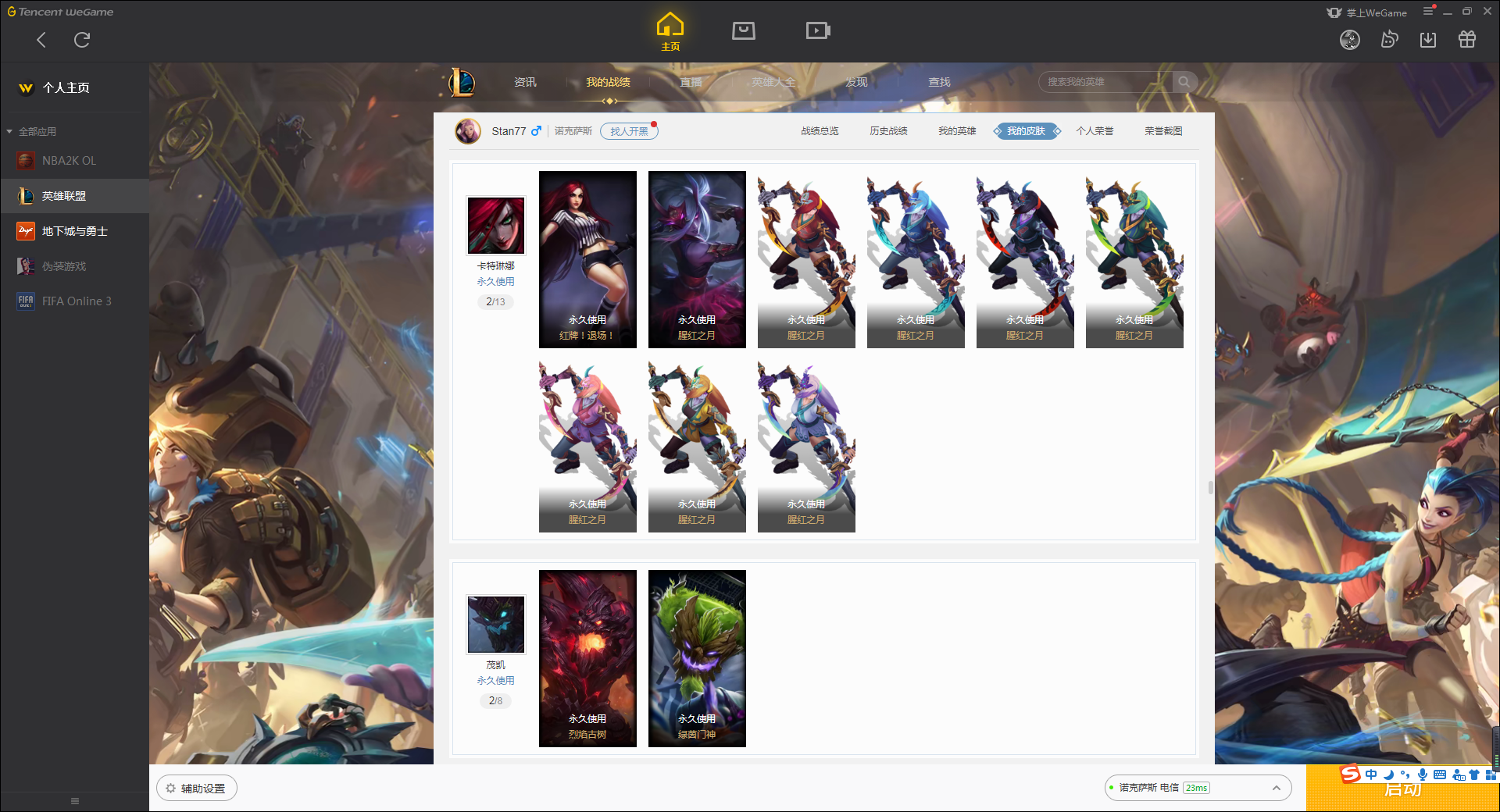The width and height of the screenshot is (1500, 812).
Task: Open 绿茵门神 skin thumbnail
Action: pos(697,658)
